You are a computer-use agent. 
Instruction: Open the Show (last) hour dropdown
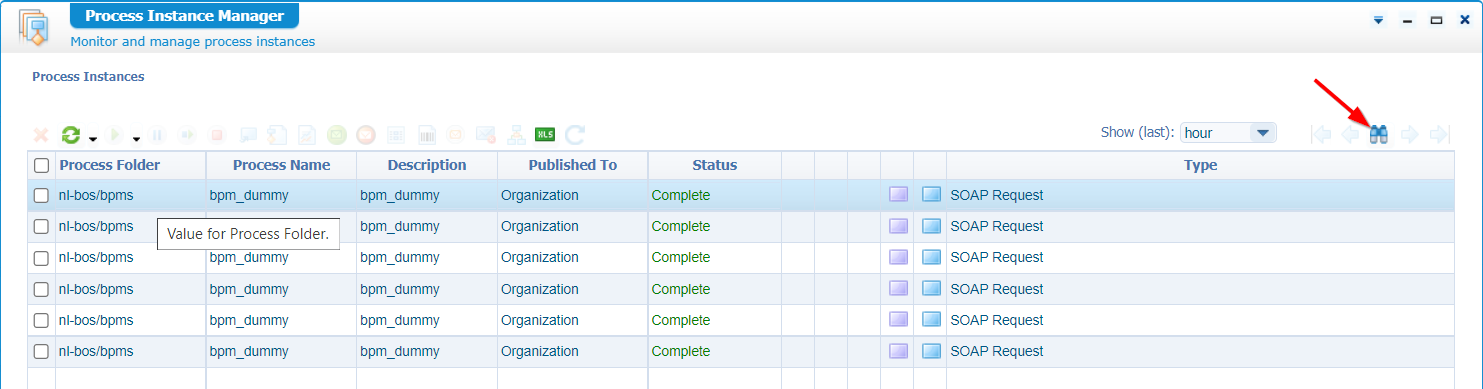tap(1228, 133)
